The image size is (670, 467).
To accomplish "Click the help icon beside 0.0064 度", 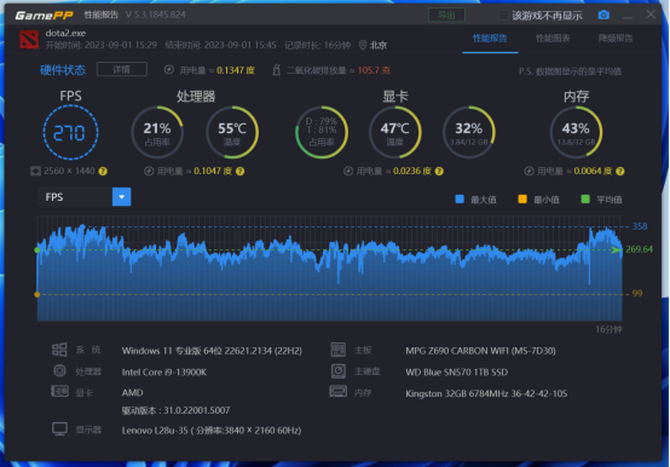I will (x=620, y=171).
